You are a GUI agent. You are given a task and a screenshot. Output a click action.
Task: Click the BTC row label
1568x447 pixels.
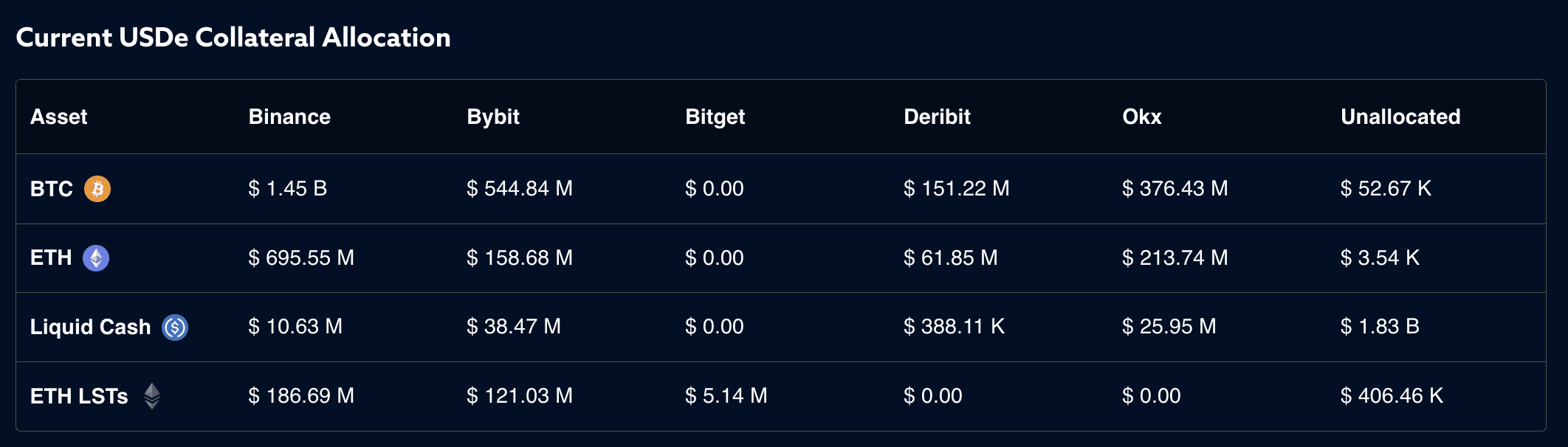coord(52,189)
